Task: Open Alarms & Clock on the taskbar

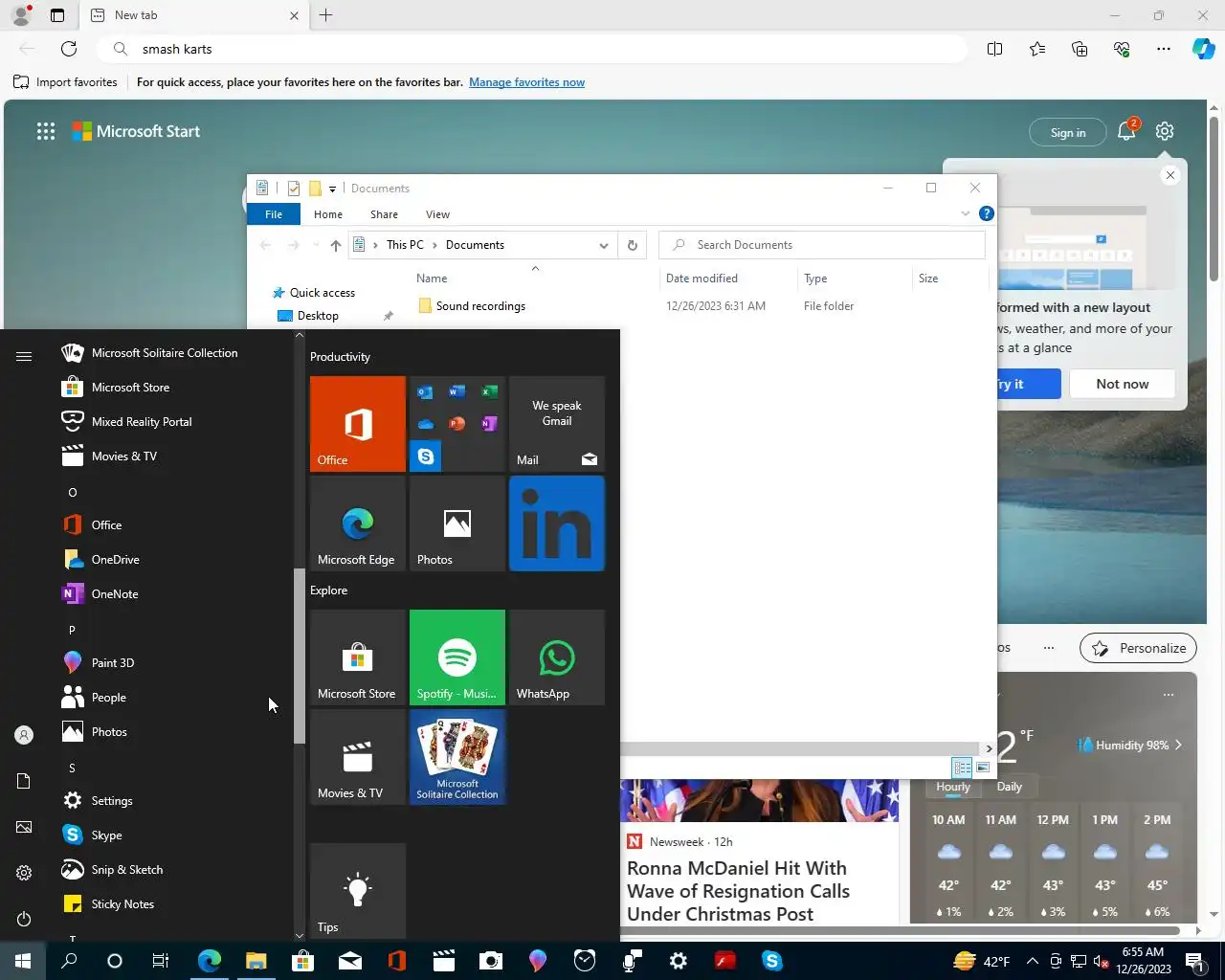Action: tap(585, 961)
